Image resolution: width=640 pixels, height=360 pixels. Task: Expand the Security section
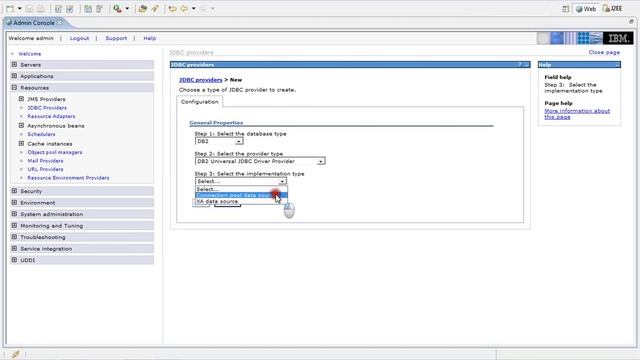(14, 191)
